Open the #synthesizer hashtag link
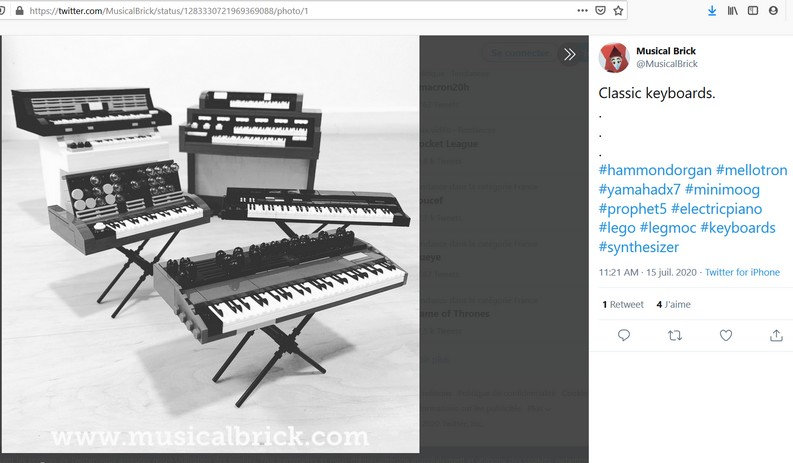This screenshot has height=463, width=793. 639,247
